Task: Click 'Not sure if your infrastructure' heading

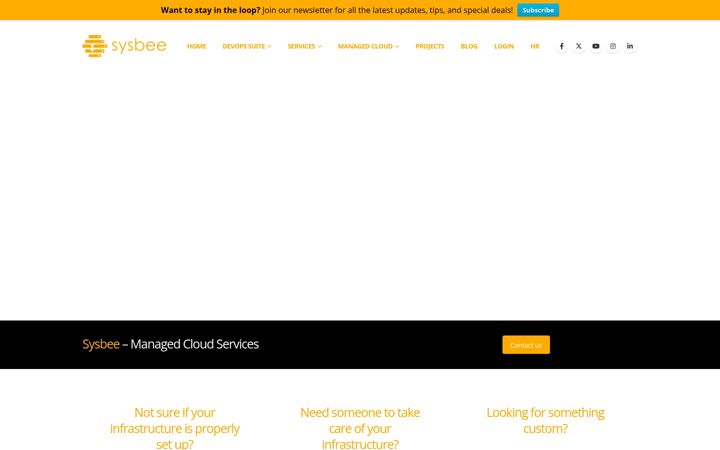Action: click(x=174, y=428)
